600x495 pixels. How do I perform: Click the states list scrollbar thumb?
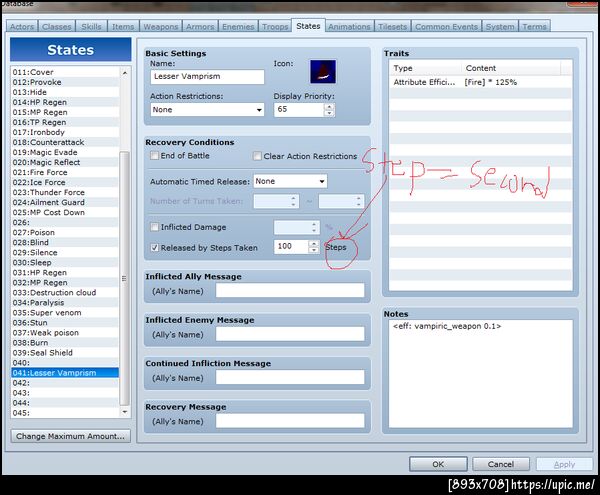[124, 278]
